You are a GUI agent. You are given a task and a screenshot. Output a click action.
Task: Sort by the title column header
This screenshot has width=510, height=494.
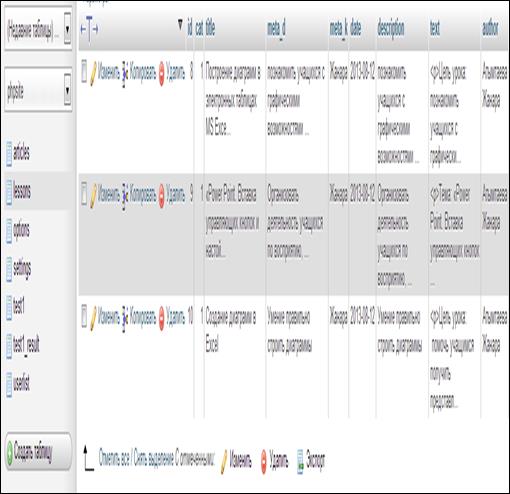click(210, 28)
